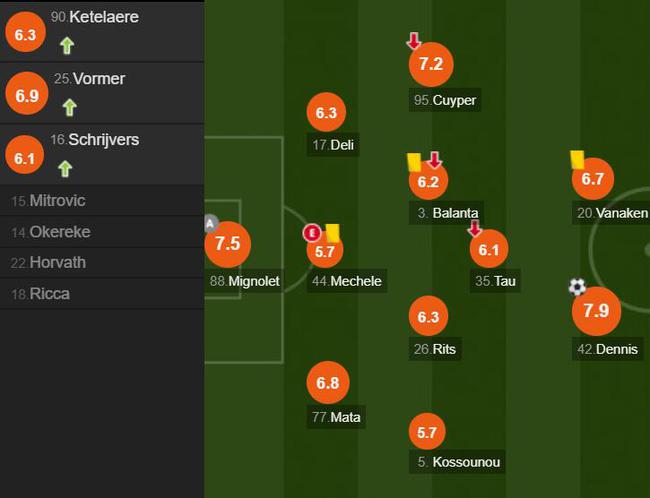Select Okereke in the bench list

(102, 232)
